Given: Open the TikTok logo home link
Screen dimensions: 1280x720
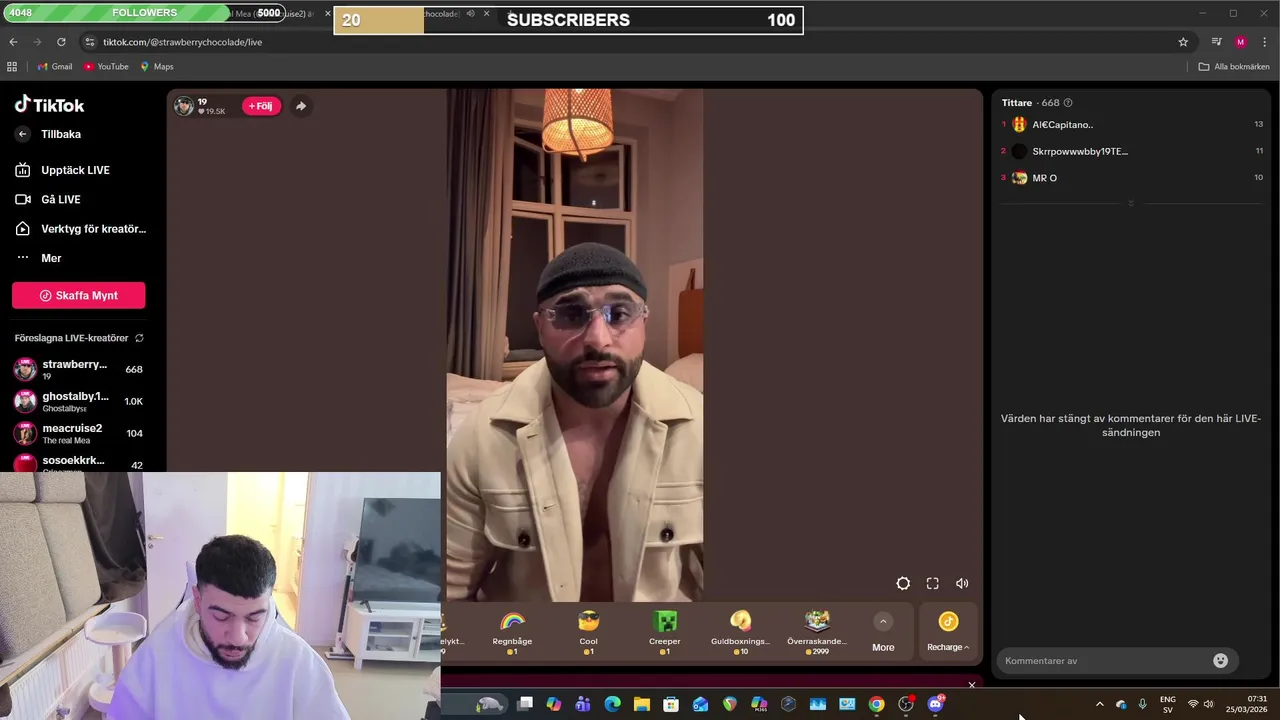Looking at the screenshot, I should [49, 105].
